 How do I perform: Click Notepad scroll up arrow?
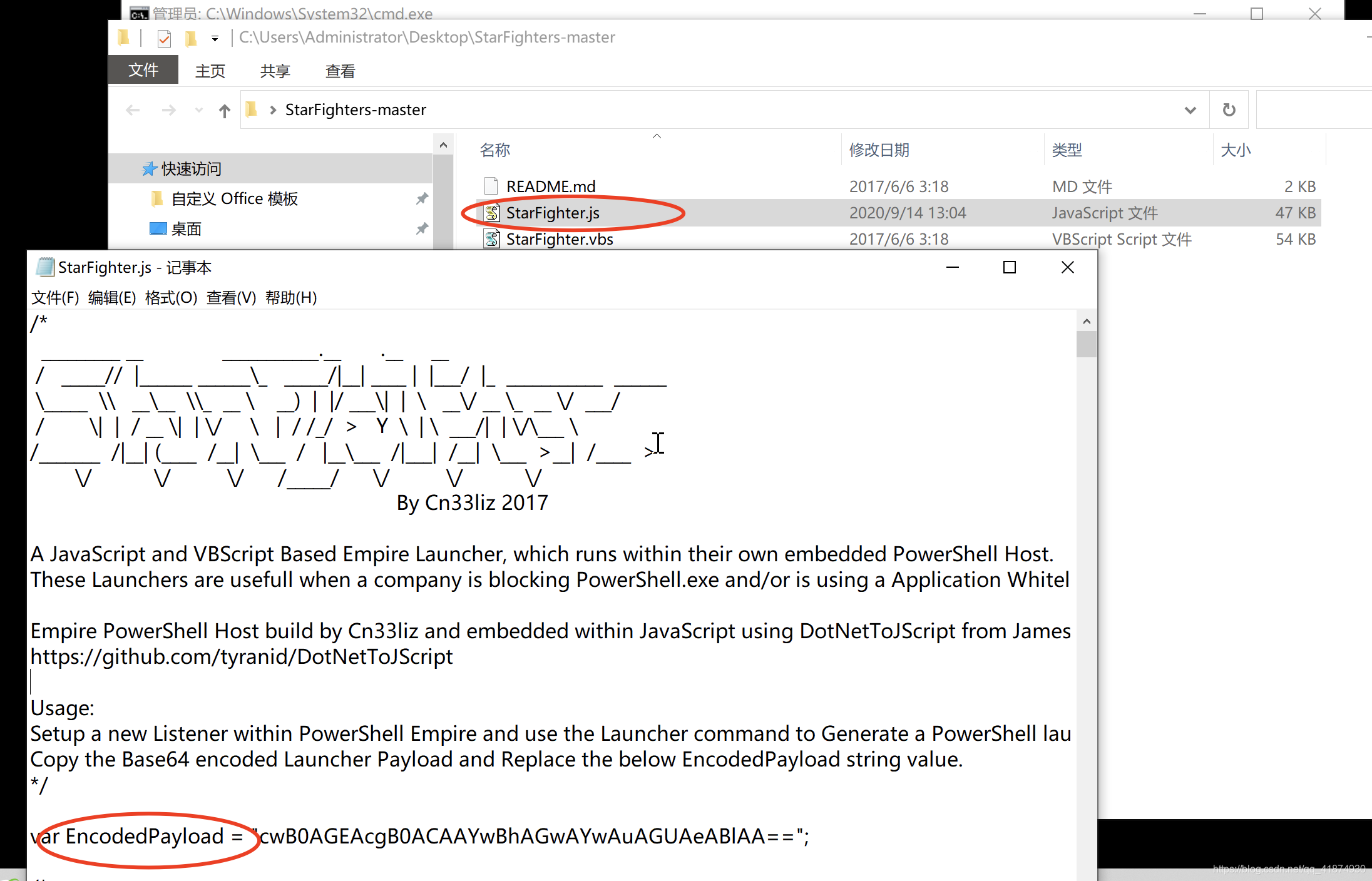[1087, 321]
